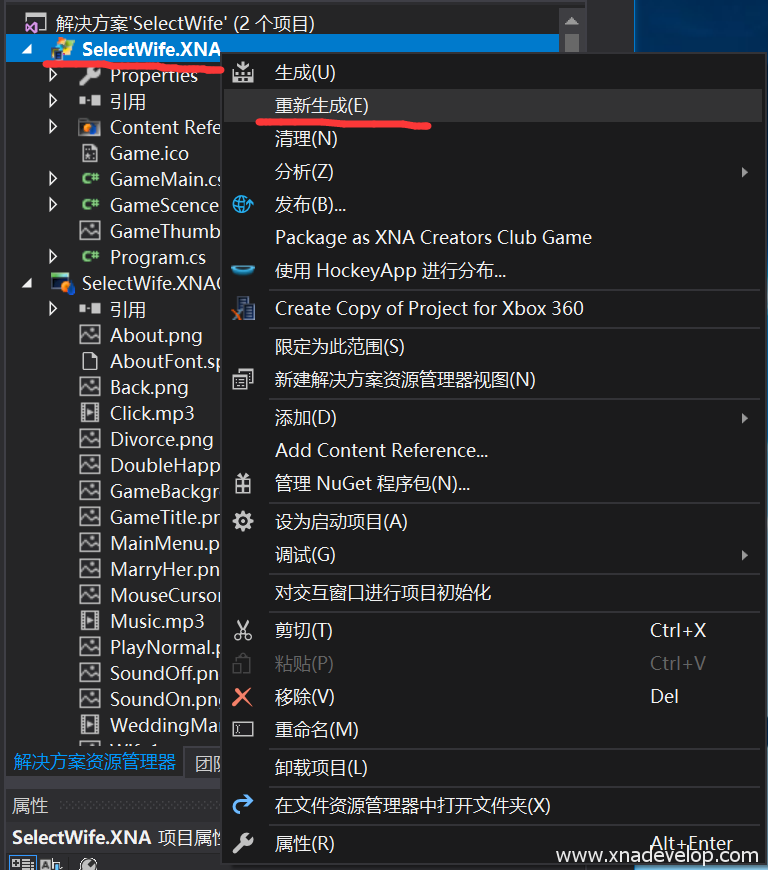Choose 清理(N) in the context menu
Image resolution: width=768 pixels, height=870 pixels.
point(306,139)
